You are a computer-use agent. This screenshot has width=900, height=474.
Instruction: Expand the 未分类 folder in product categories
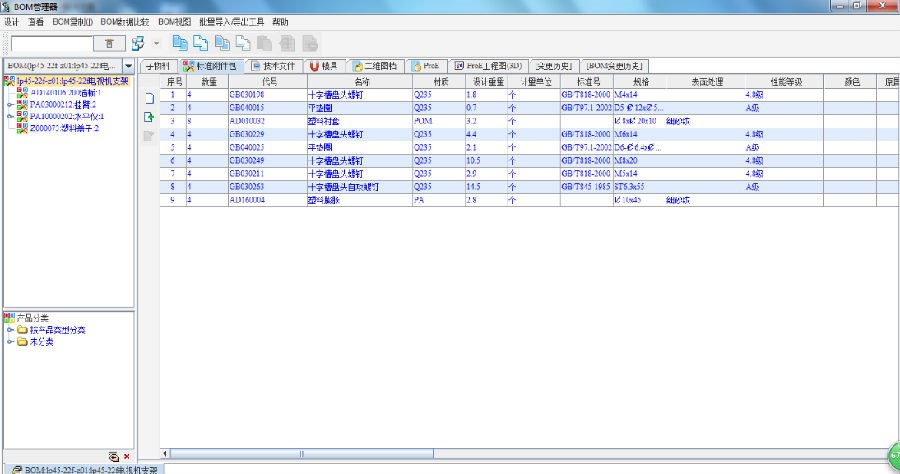[x=9, y=342]
